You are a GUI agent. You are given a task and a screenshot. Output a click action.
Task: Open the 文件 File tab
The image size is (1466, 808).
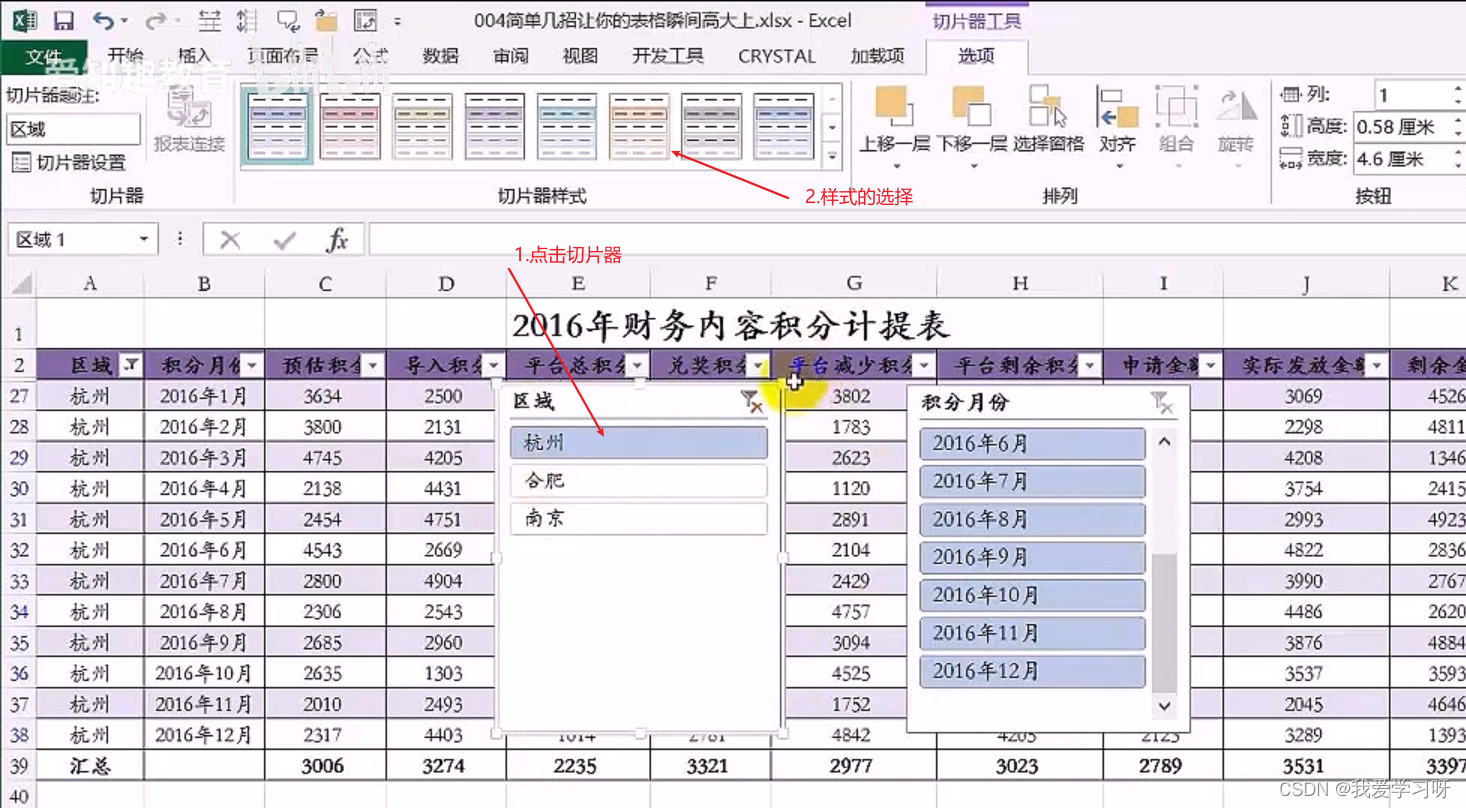pyautogui.click(x=44, y=57)
